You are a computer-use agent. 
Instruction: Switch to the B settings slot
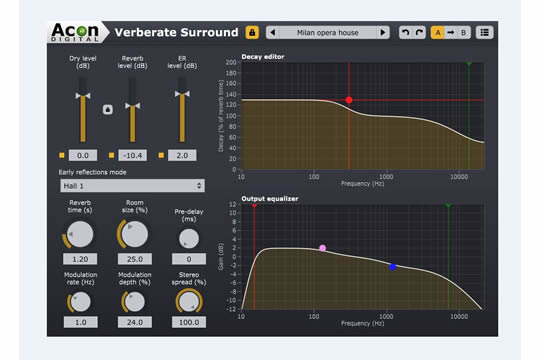tap(464, 32)
